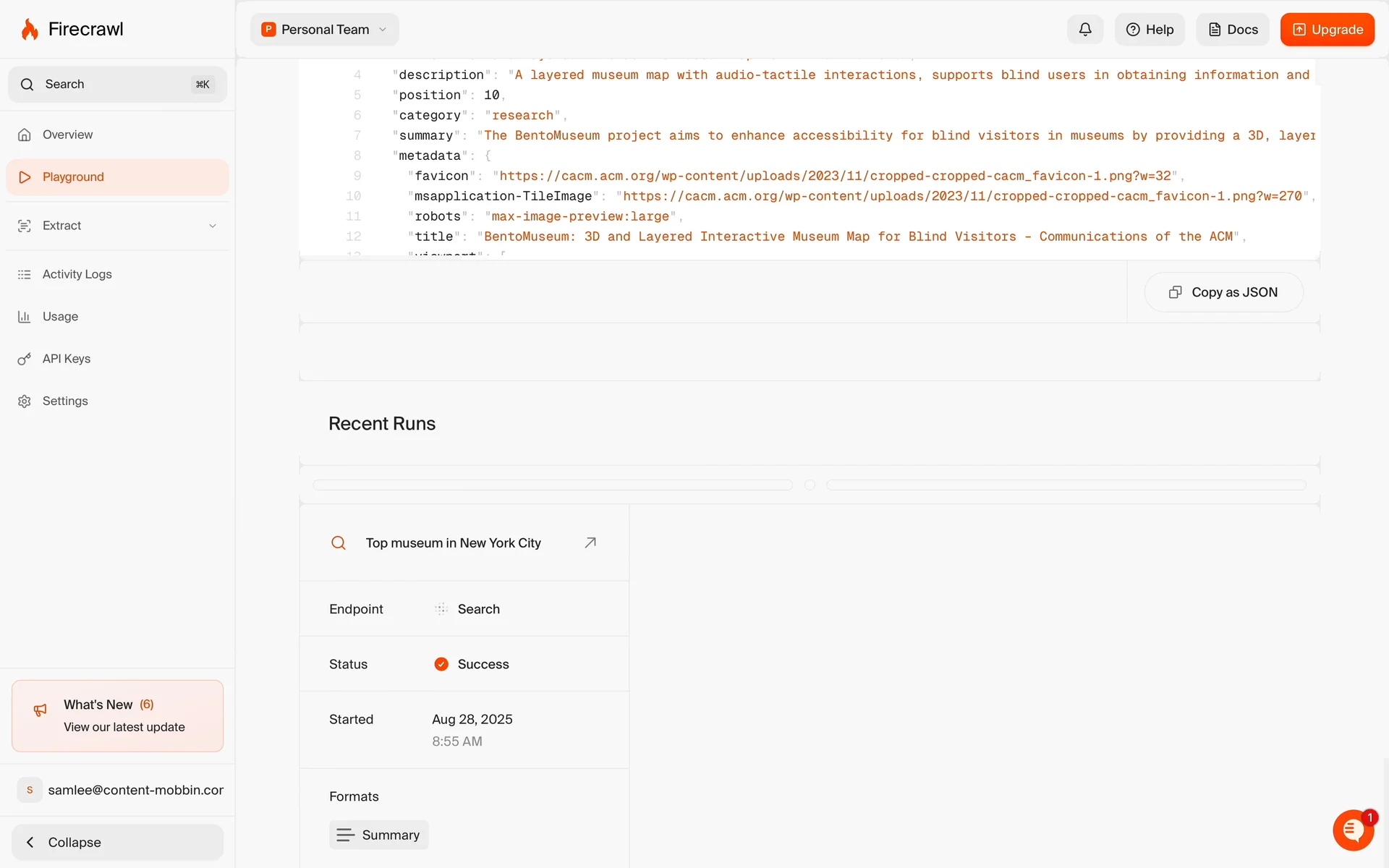This screenshot has height=868, width=1389.
Task: Open the chat support bubble
Action: pyautogui.click(x=1352, y=830)
